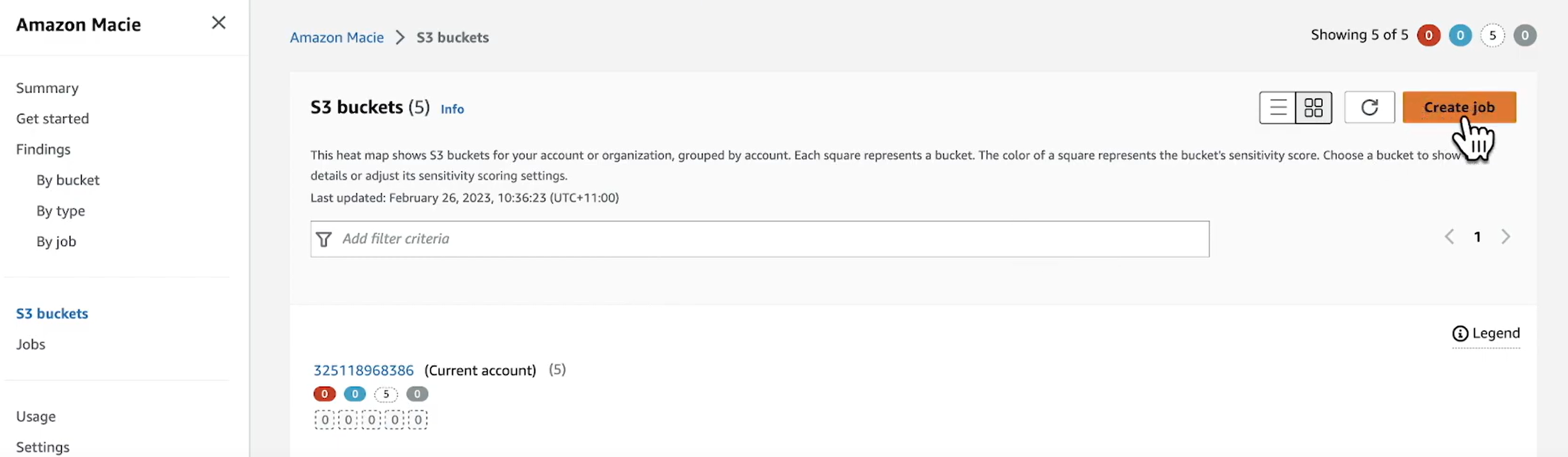Screen dimensions: 1568x457
Task: Select the first bucket square in the heat map
Action: (325, 420)
